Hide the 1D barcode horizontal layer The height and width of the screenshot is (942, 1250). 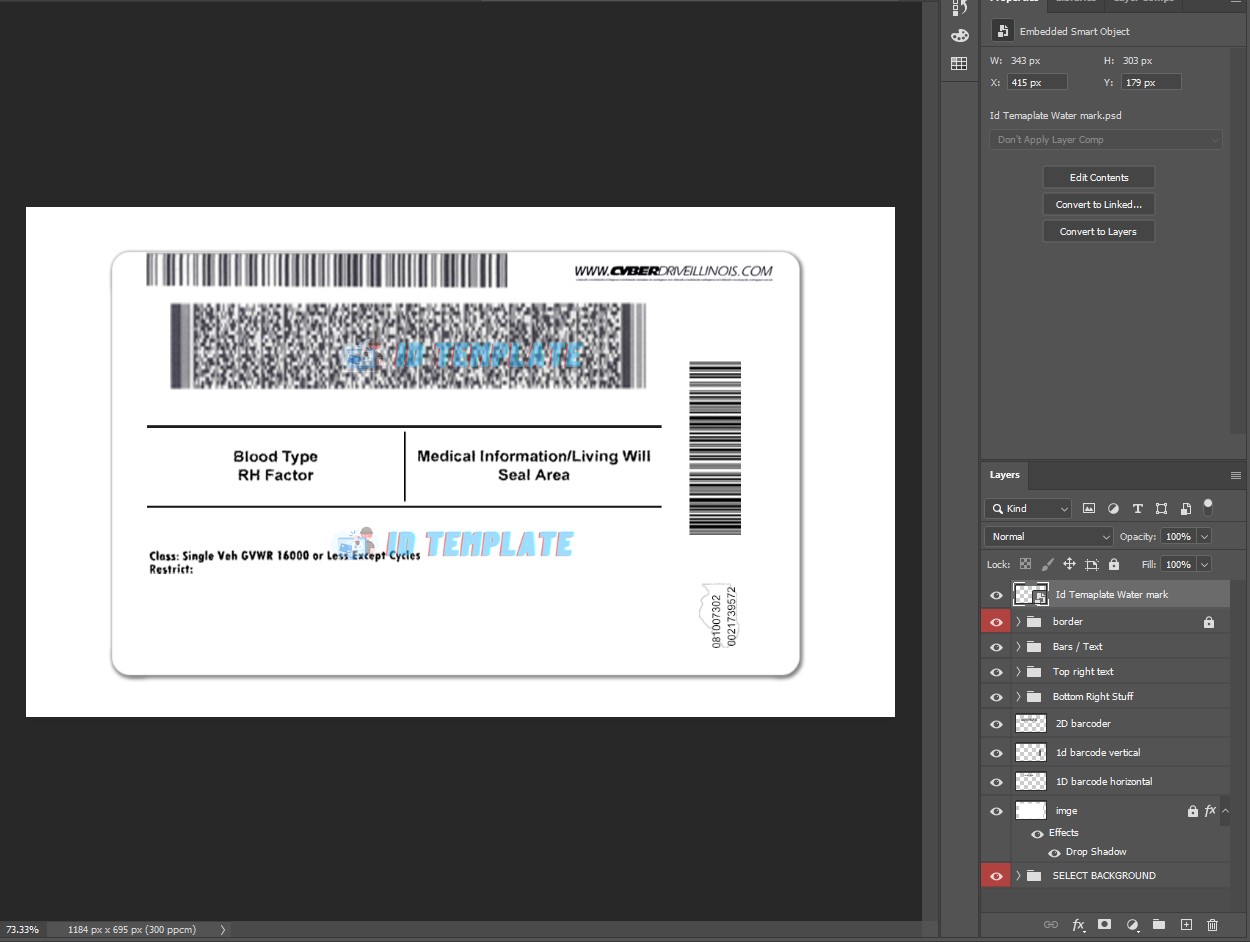[x=996, y=782]
